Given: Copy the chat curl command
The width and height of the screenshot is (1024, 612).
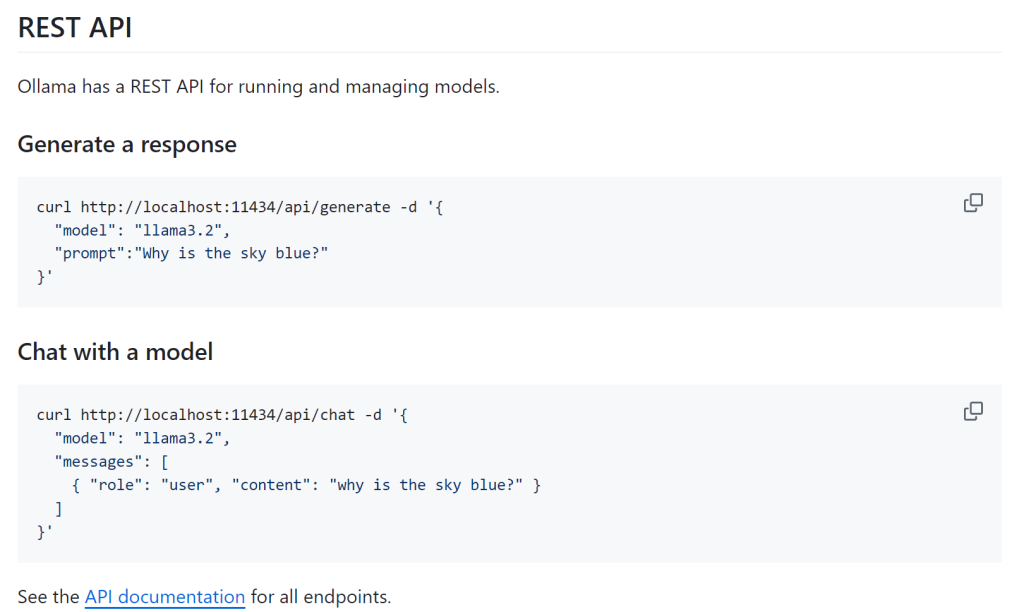Looking at the screenshot, I should (x=973, y=411).
